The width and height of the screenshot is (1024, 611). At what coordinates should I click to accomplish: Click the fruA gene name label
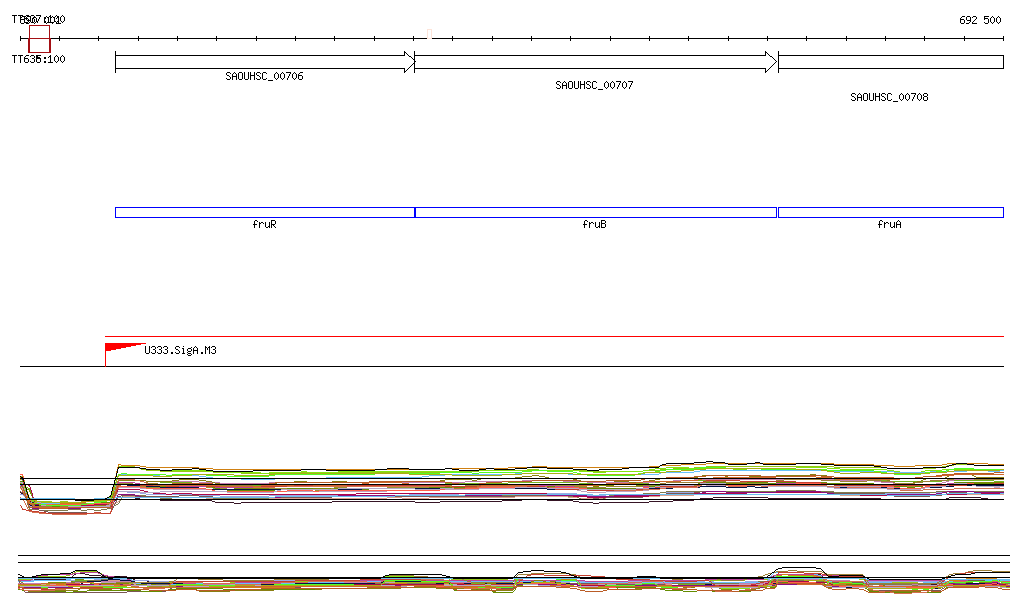tap(889, 225)
